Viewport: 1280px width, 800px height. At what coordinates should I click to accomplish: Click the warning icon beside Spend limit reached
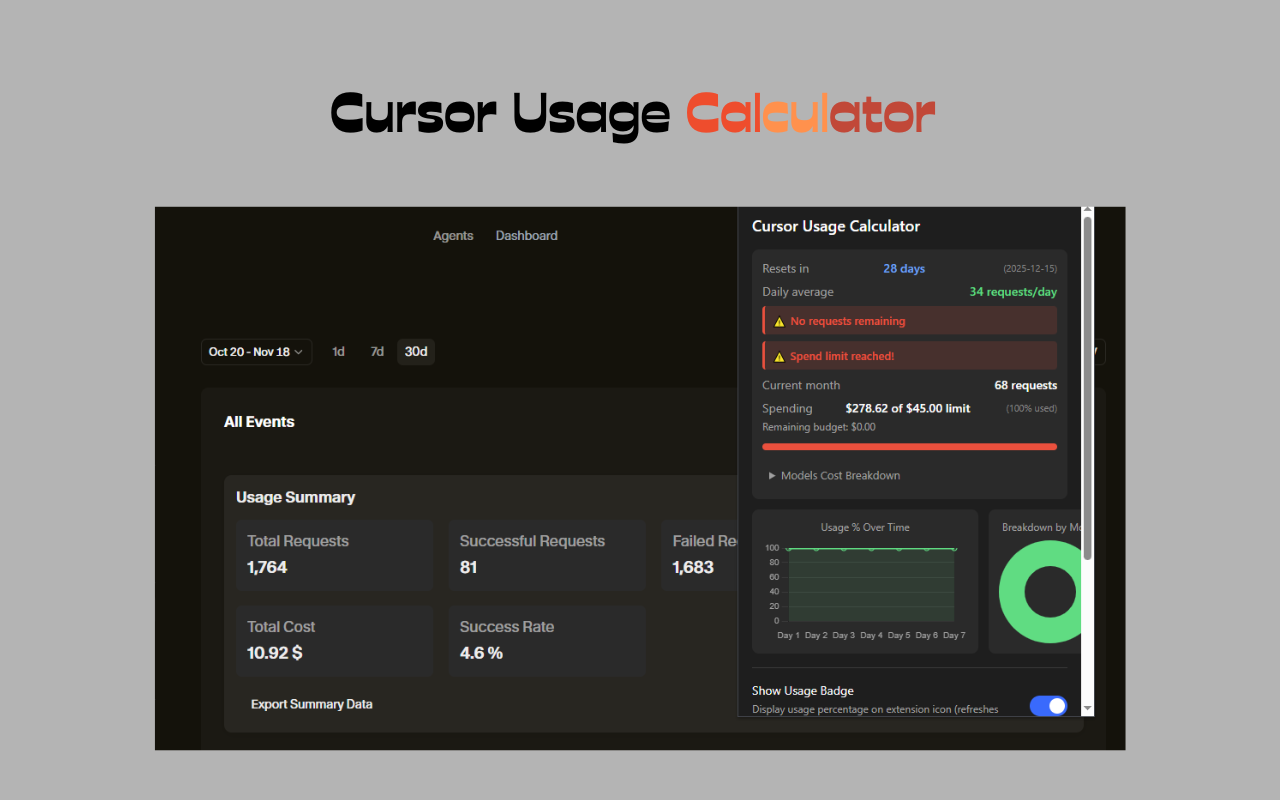tap(779, 355)
